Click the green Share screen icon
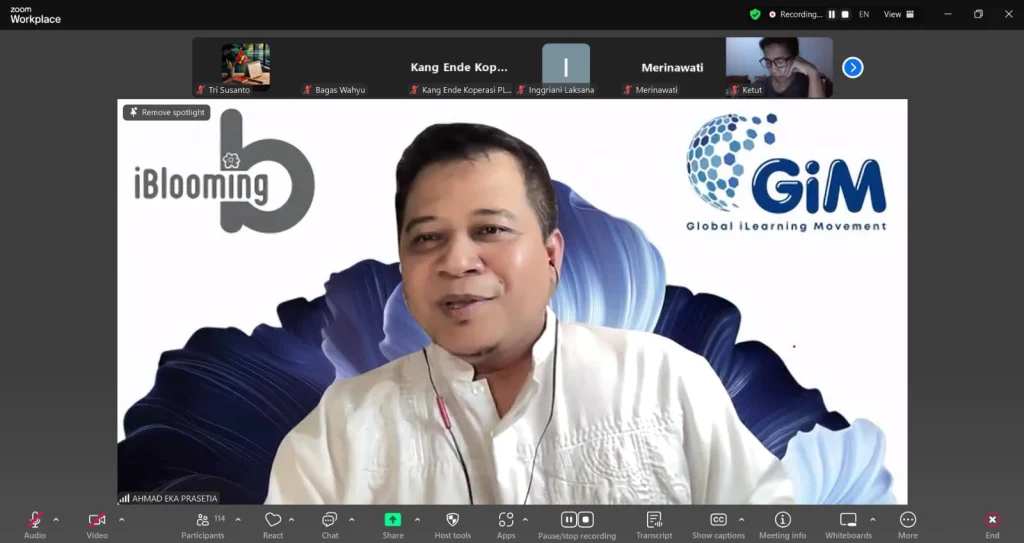This screenshot has width=1024, height=543. click(393, 521)
